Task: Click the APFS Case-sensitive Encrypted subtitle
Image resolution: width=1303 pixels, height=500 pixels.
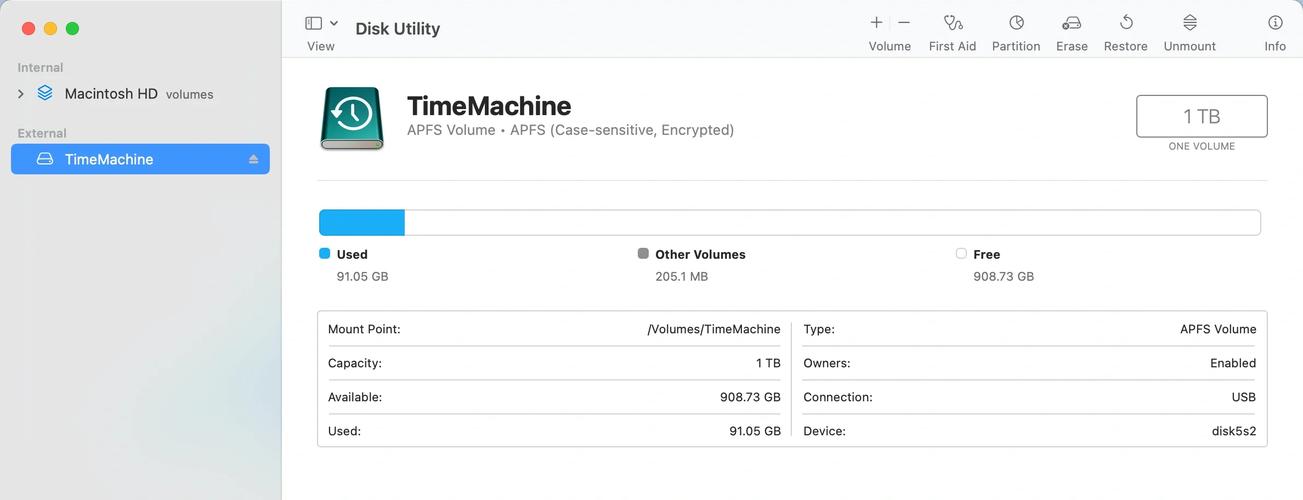Action: (x=570, y=130)
